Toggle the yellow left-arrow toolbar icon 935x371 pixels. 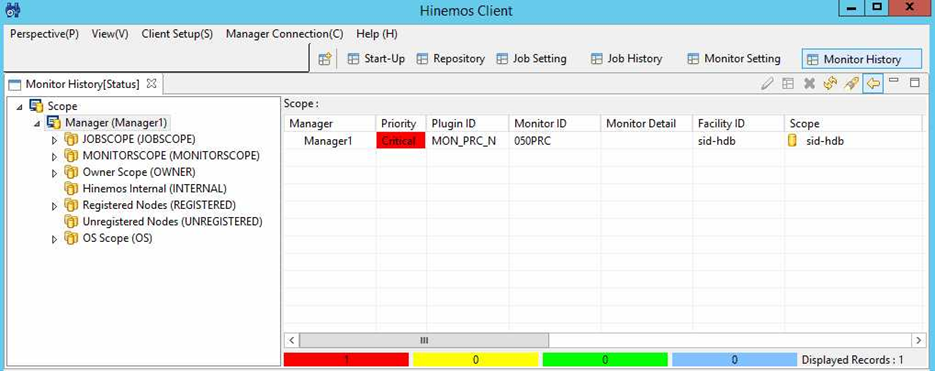872,84
